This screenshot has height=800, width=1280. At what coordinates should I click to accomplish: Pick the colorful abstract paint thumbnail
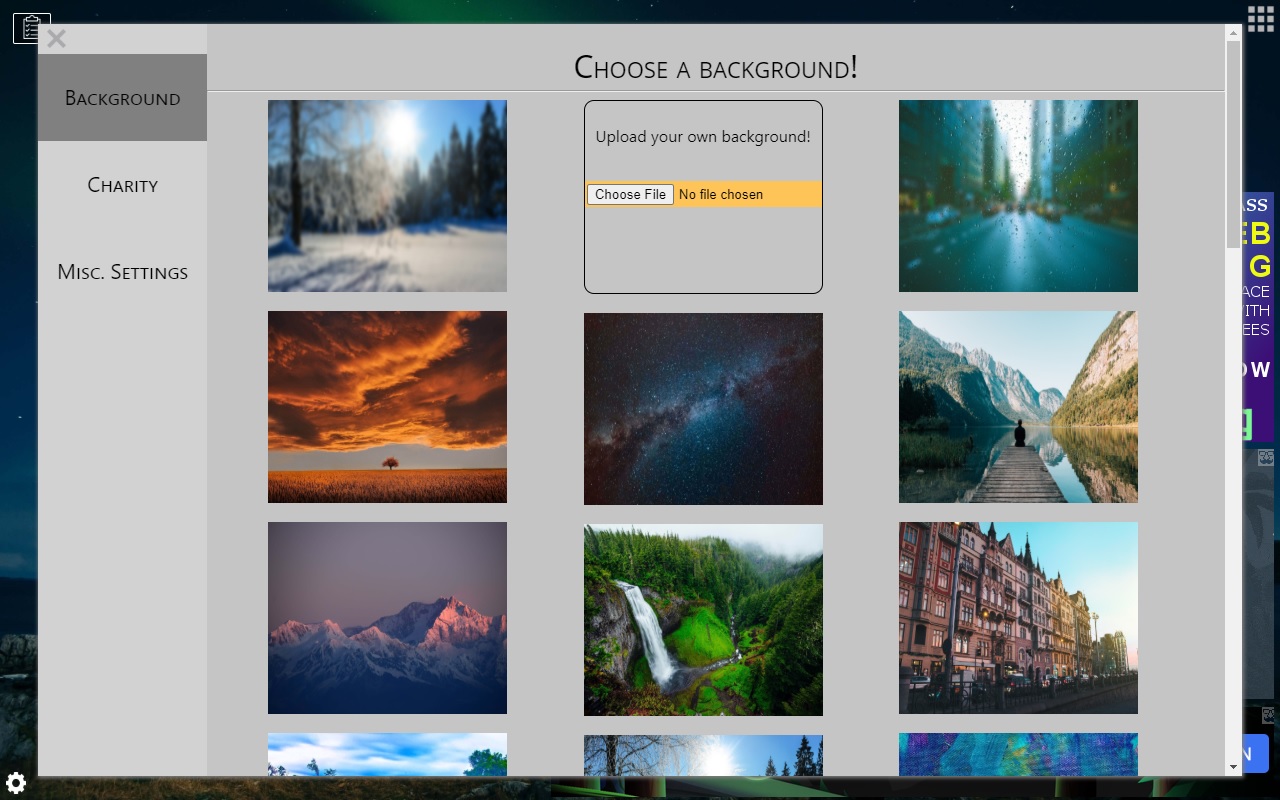tap(1018, 754)
